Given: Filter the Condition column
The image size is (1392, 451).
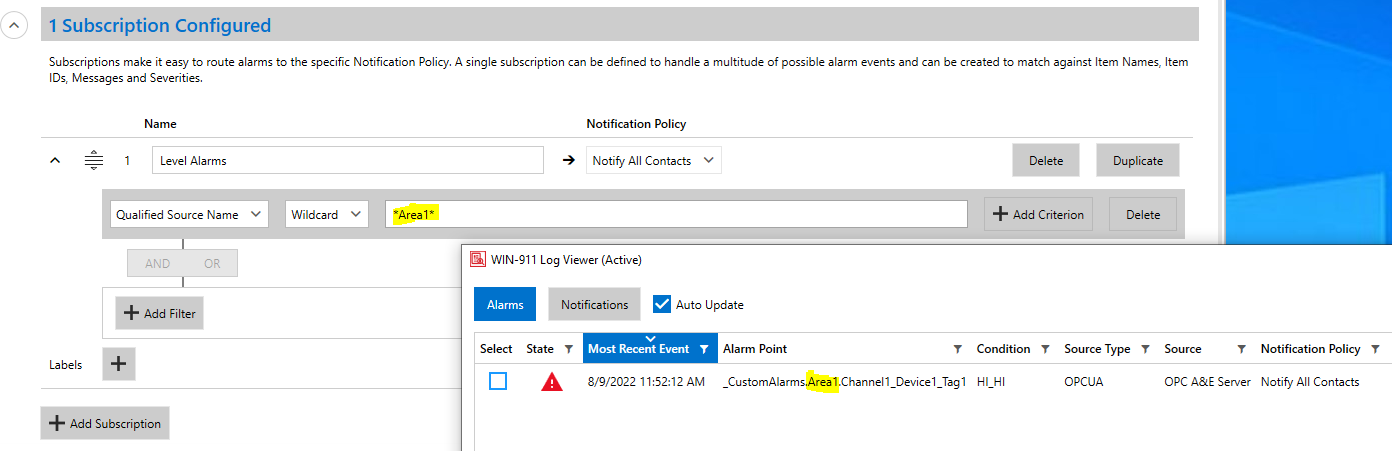Looking at the screenshot, I should pyautogui.click(x=1045, y=349).
